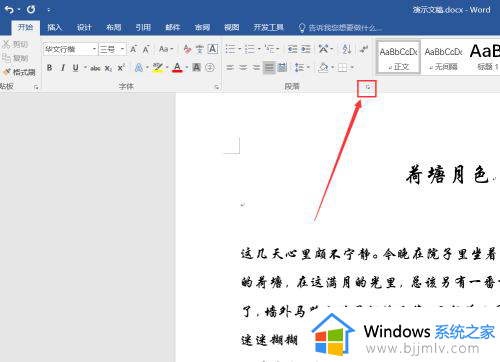Image resolution: width=500 pixels, height=362 pixels.
Task: Open the 审阅 (Review) tab
Action: click(x=202, y=27)
